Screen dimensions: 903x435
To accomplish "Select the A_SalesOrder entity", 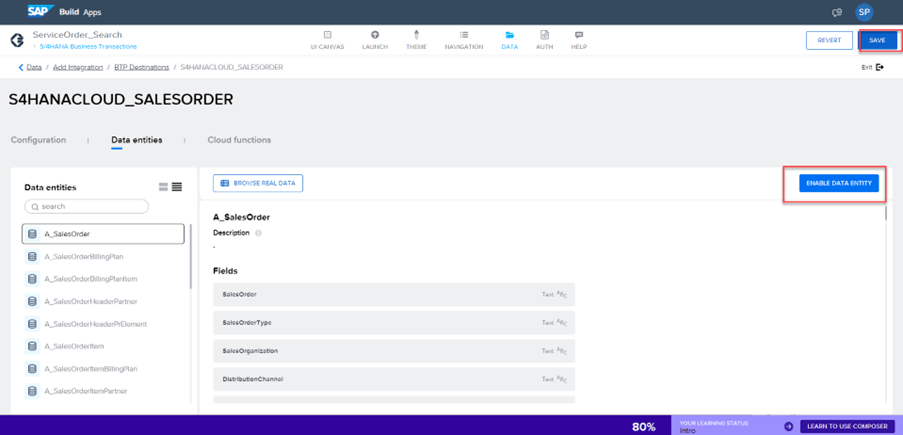I will [x=103, y=234].
